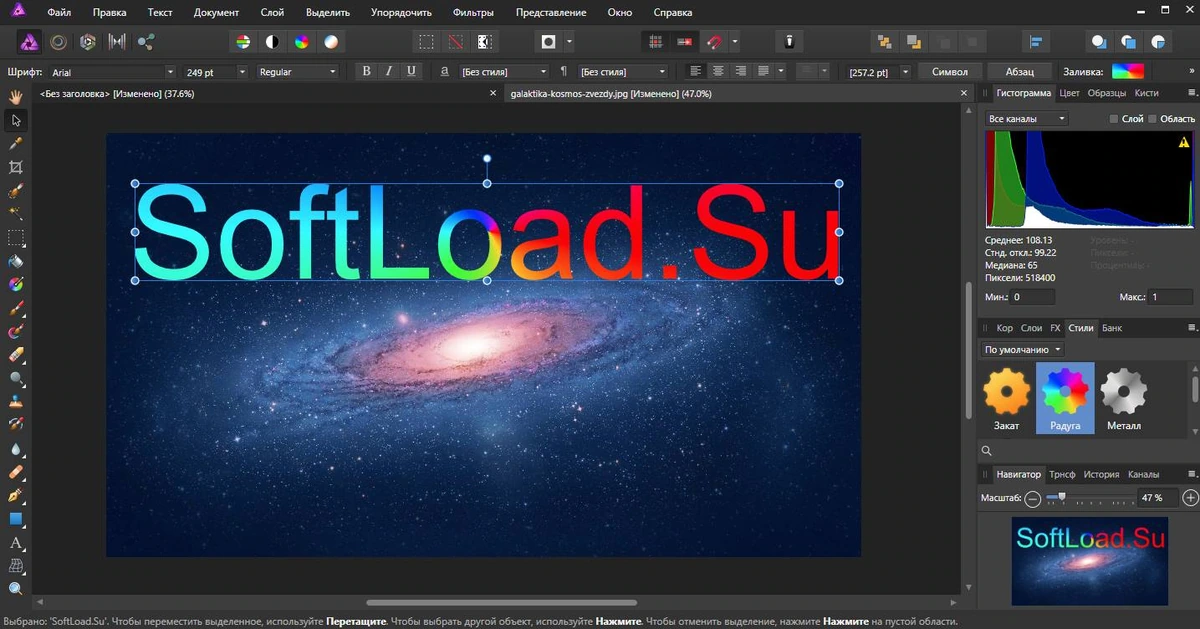Apply Auto Contrast from toolbar

pos(271,42)
